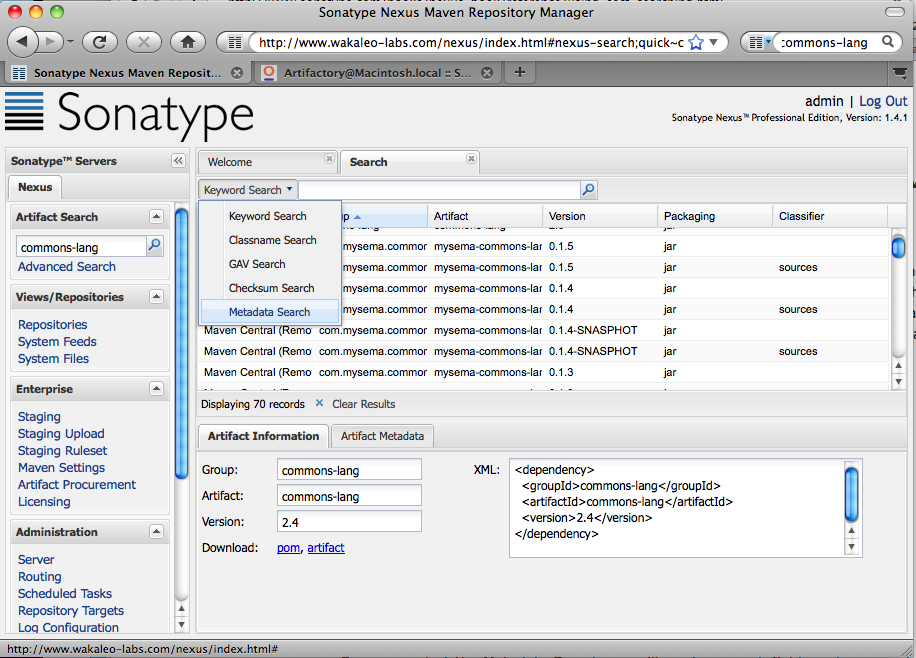Open the Repositories view
Viewport: 916px width, 658px height.
tap(53, 324)
